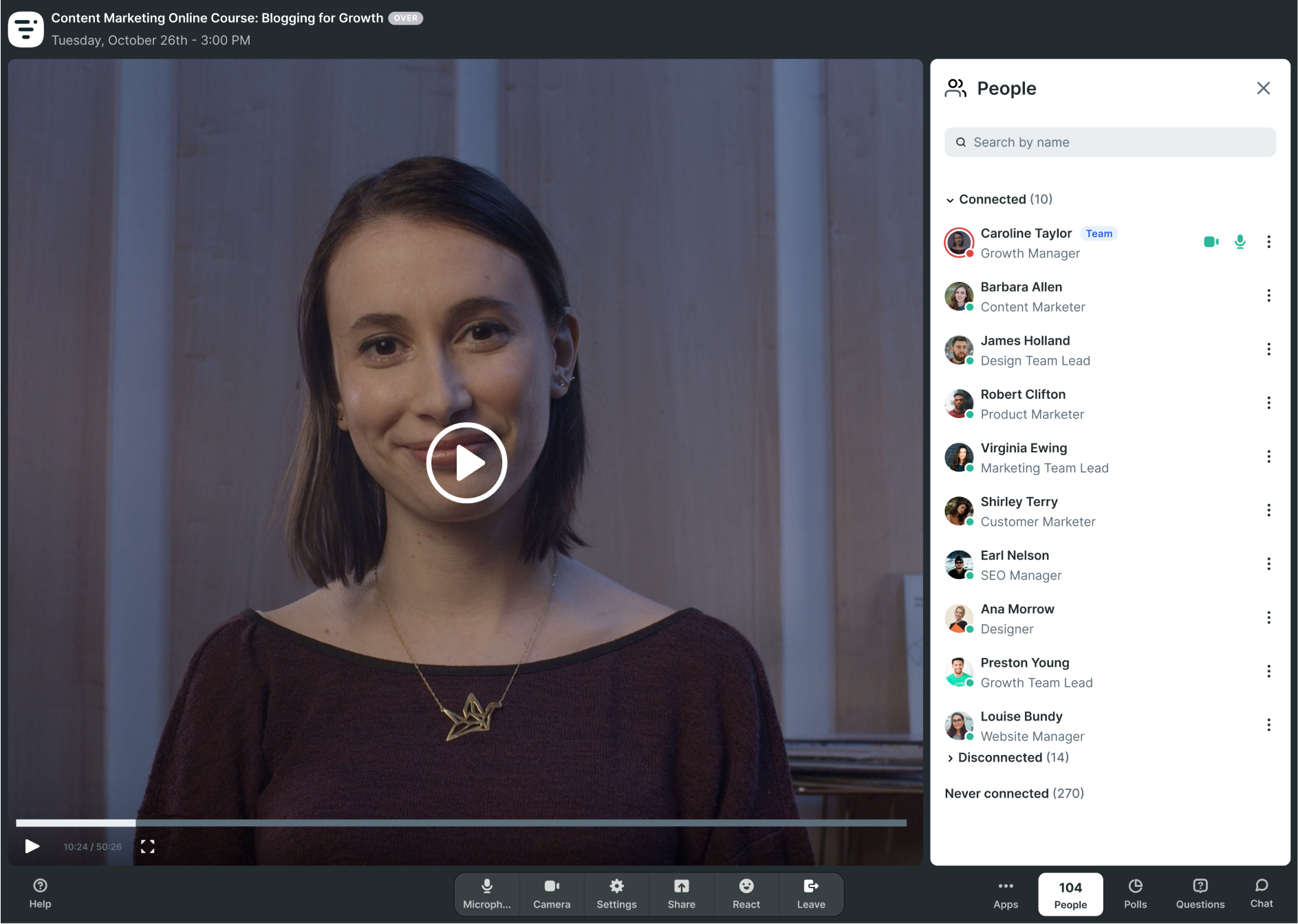The height and width of the screenshot is (924, 1298).
Task: Click Caroline Taylor's avatar
Action: 959,243
